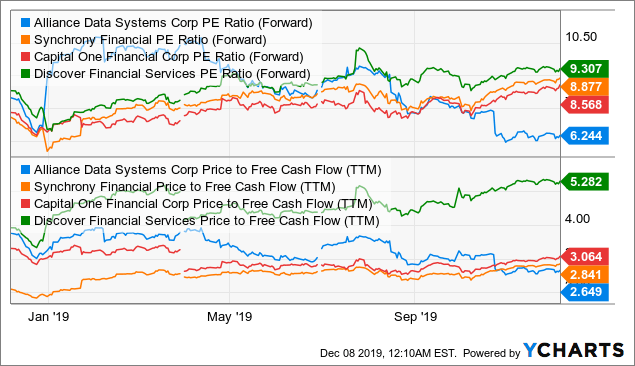Viewport: 635px width, 366px height.
Task: Select the green 9.307 value flag
Action: coord(585,69)
